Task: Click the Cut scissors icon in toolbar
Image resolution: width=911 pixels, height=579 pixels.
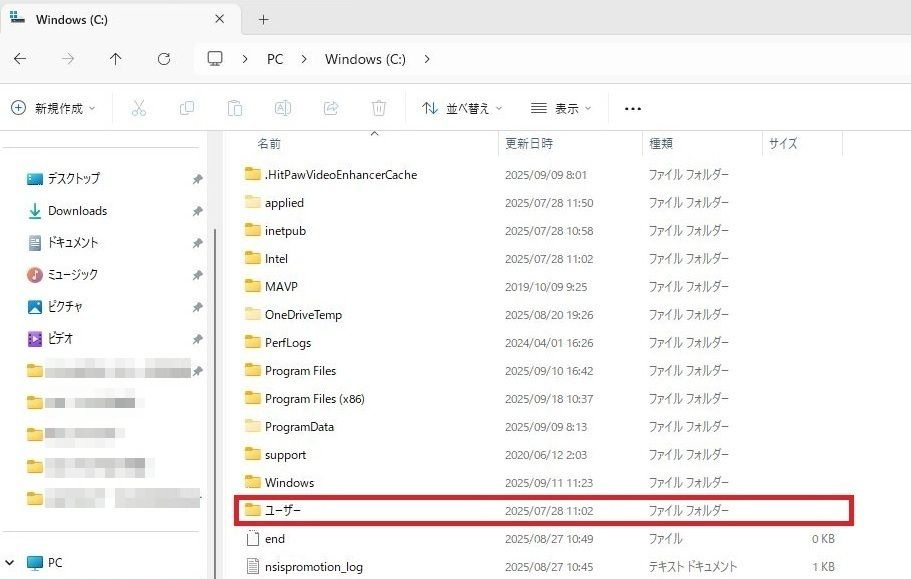Action: click(139, 108)
